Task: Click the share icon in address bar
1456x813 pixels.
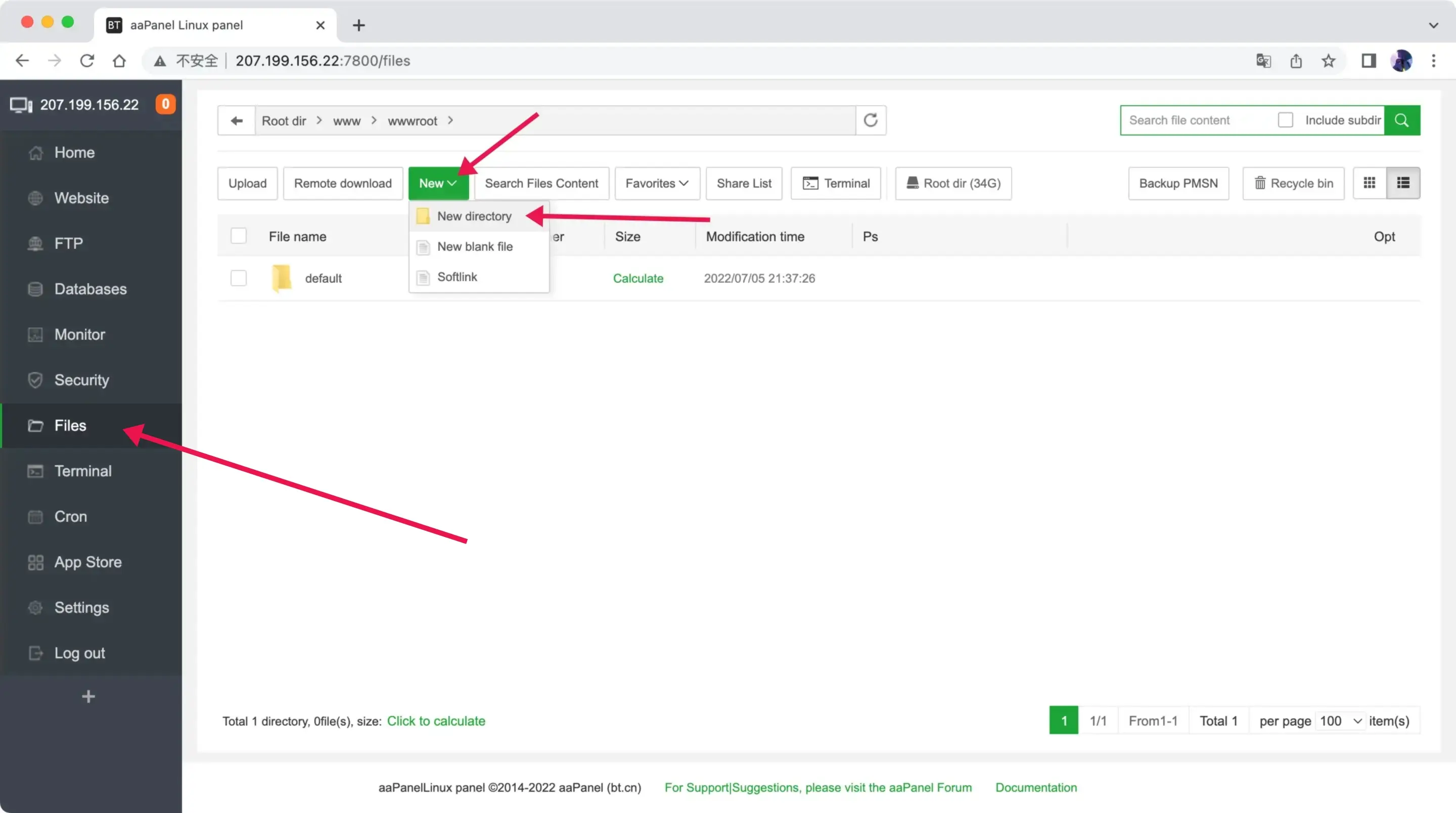Action: click(1296, 61)
